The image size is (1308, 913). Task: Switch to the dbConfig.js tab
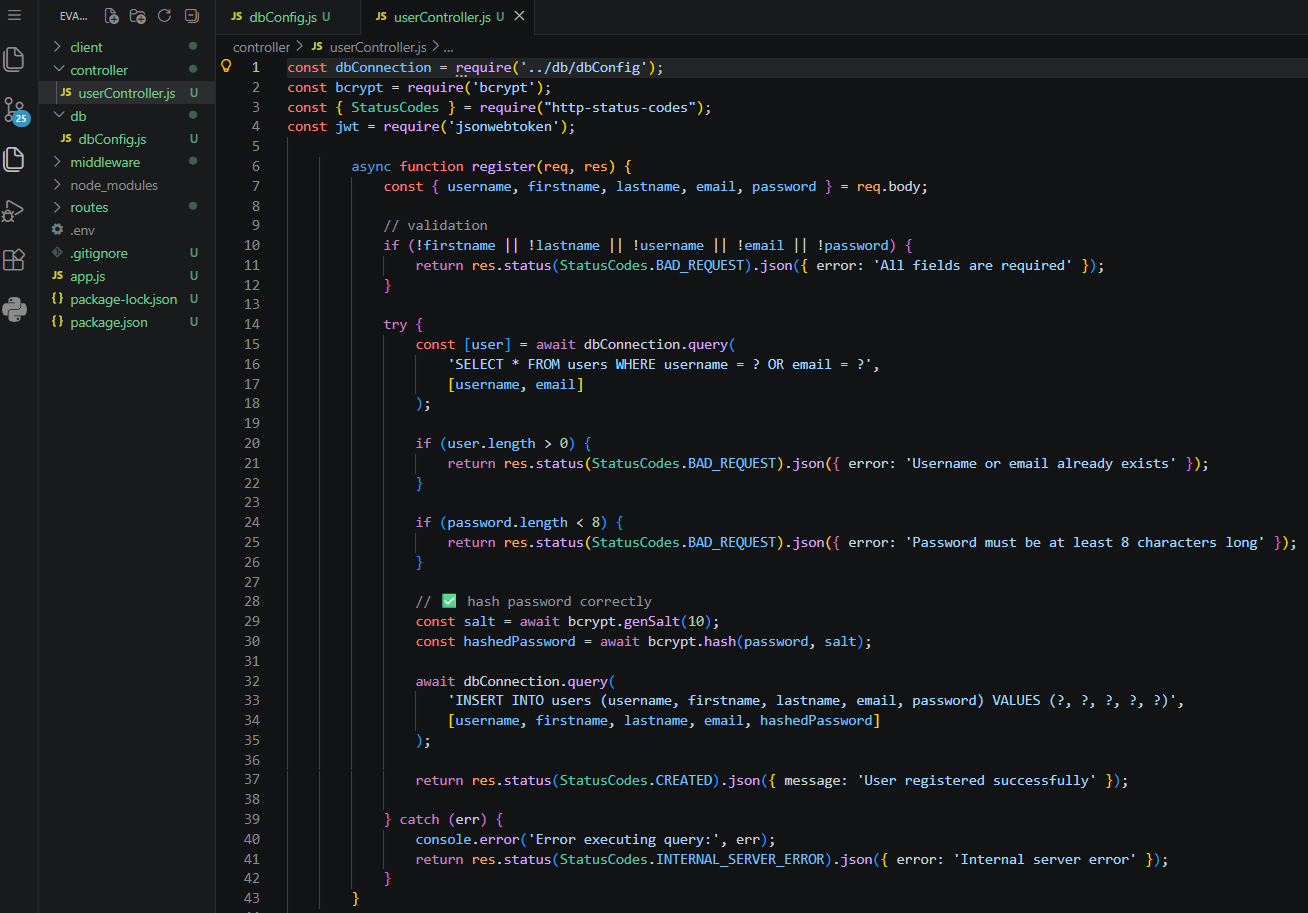[288, 17]
